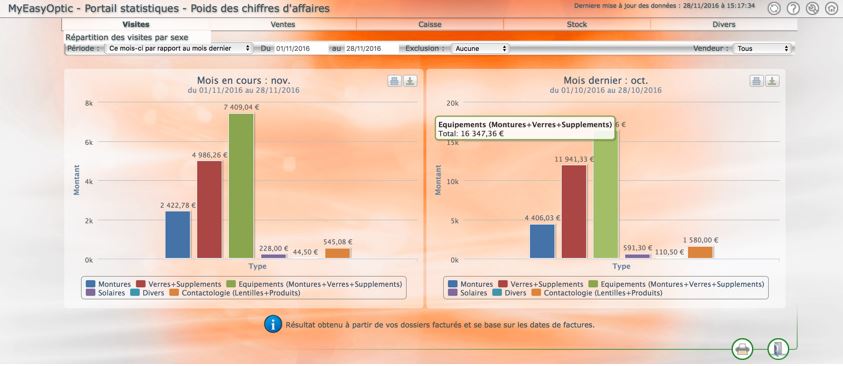Switch to the Stock tab
Viewport: 843px width, 366px height.
(x=577, y=24)
